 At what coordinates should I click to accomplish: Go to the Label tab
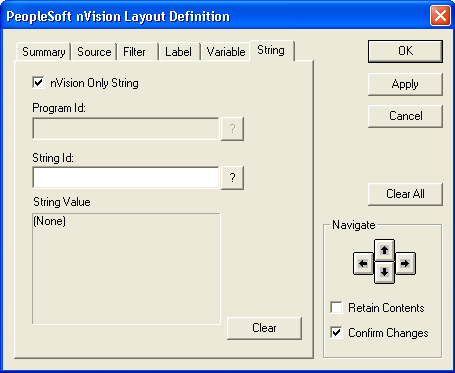(x=179, y=52)
